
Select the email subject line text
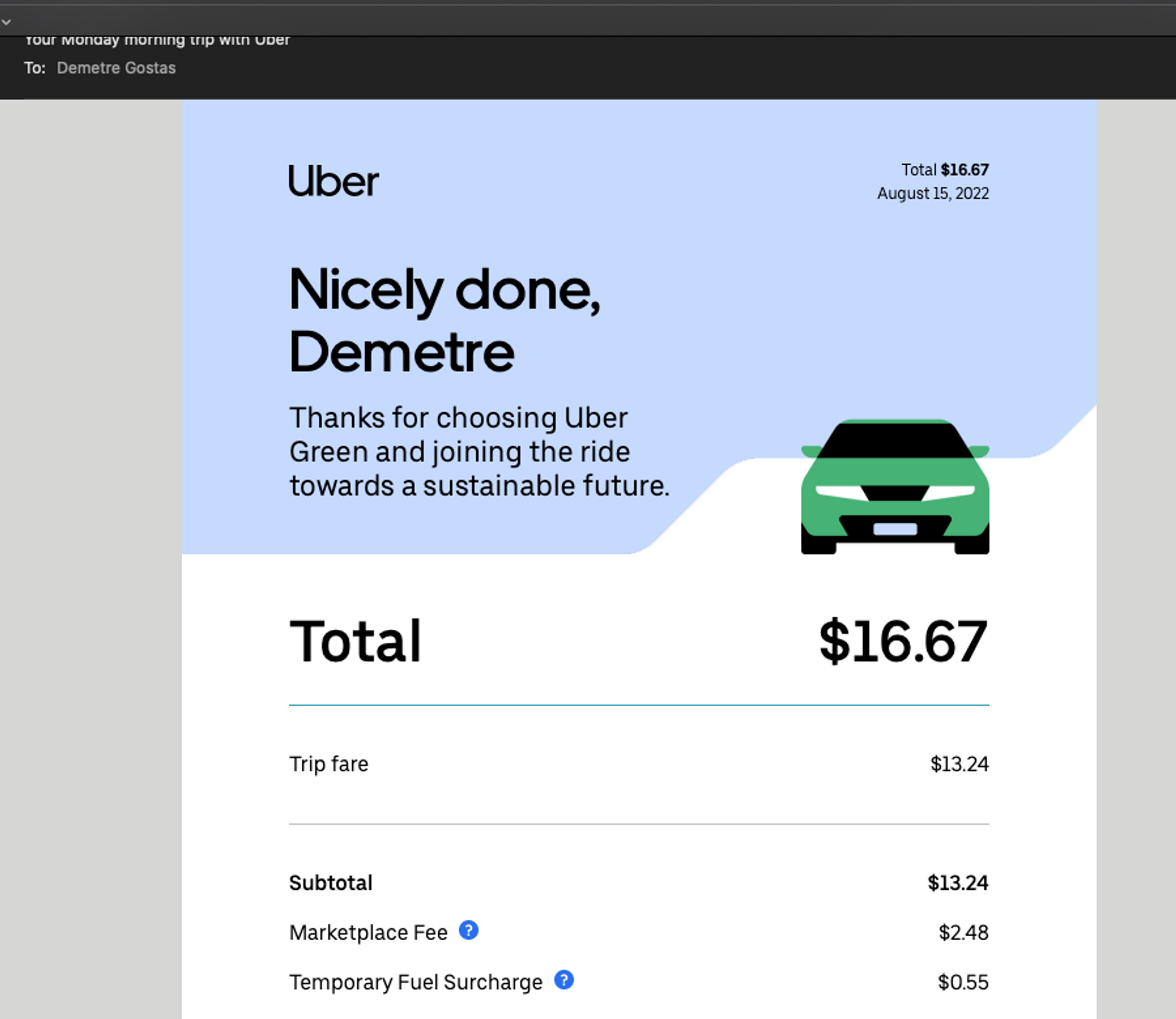point(158,40)
